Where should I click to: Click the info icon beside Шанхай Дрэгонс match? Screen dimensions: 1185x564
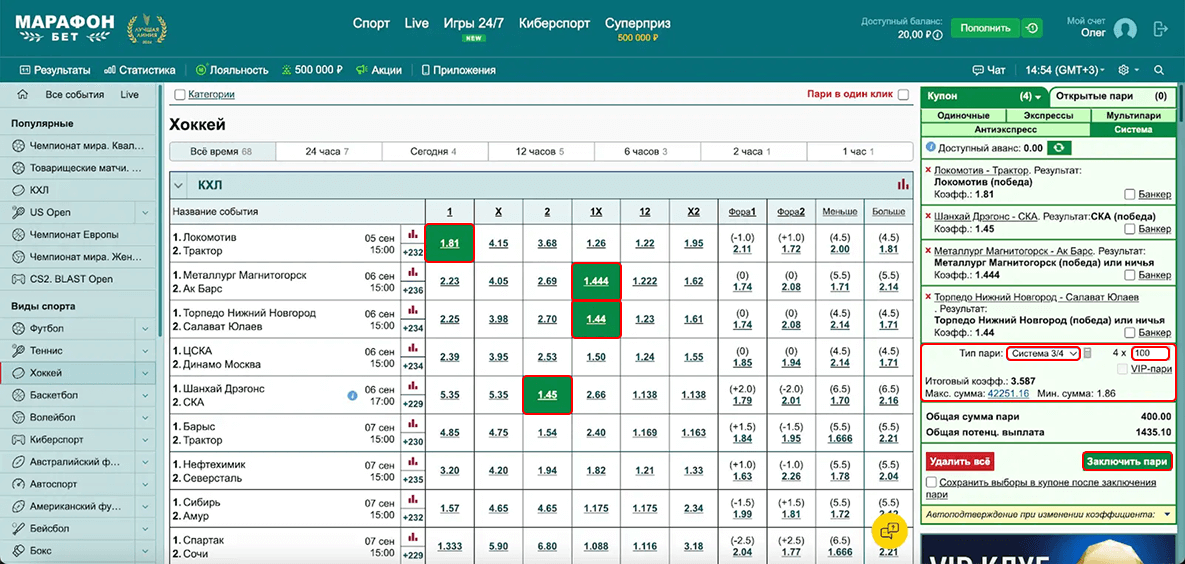pos(352,395)
